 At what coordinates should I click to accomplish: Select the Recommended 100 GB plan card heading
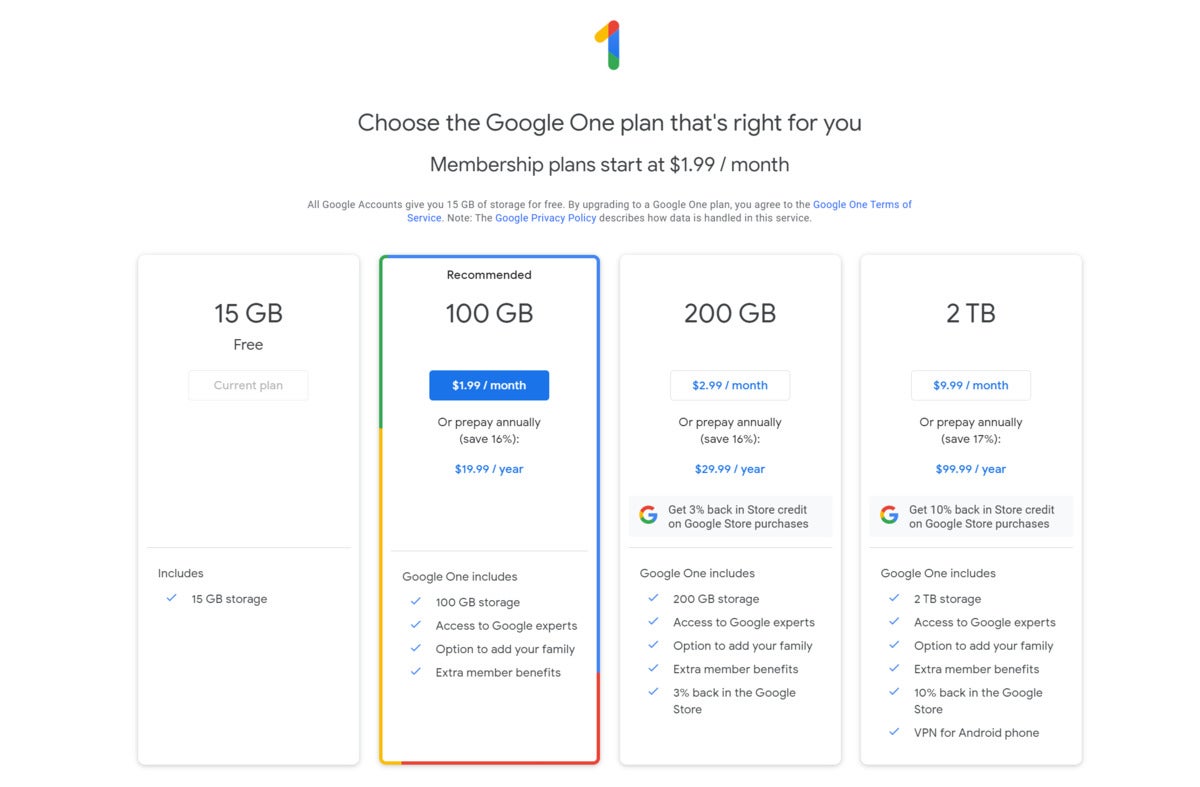489,313
